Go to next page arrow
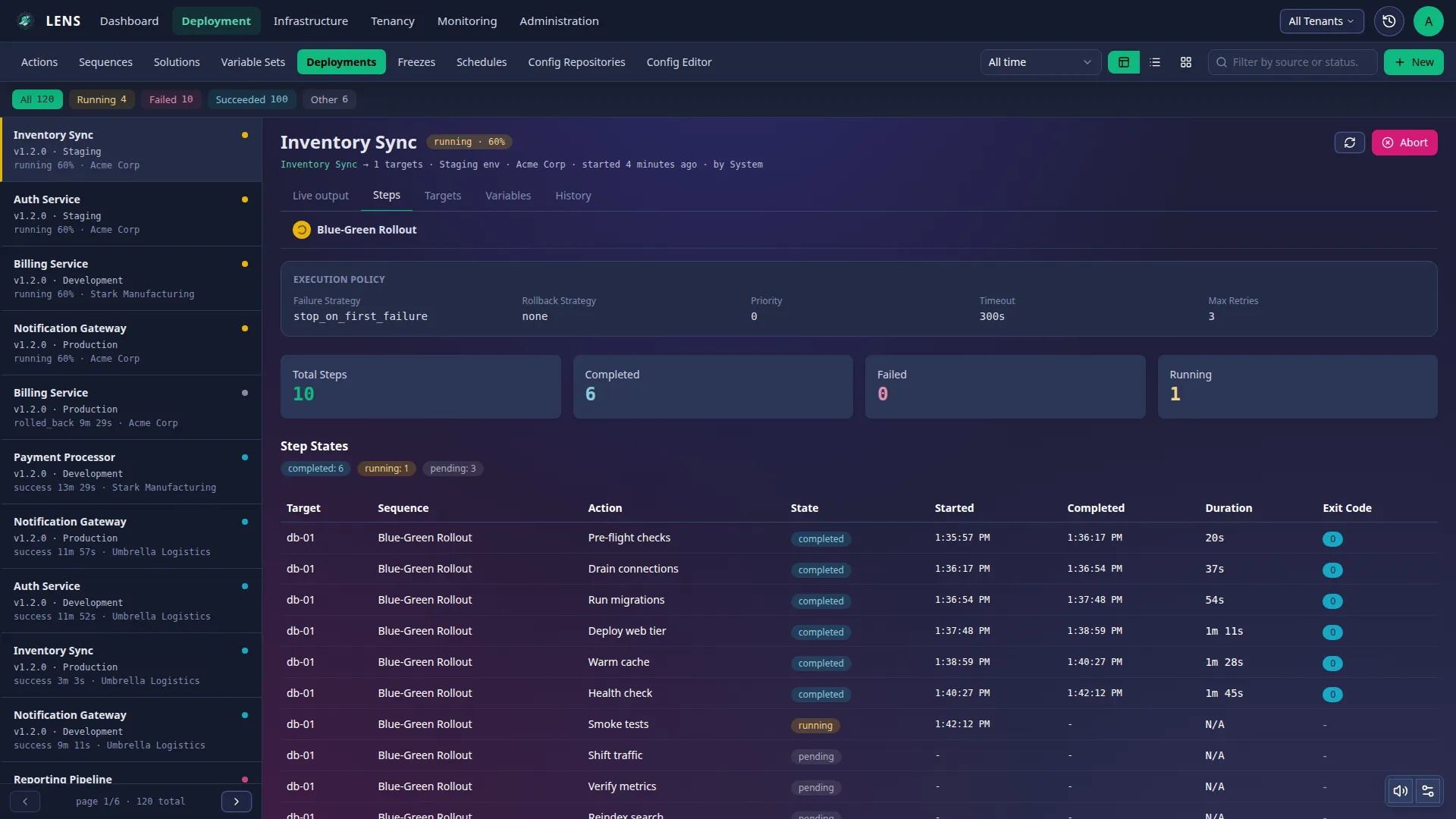Image resolution: width=1456 pixels, height=819 pixels. coord(236,802)
